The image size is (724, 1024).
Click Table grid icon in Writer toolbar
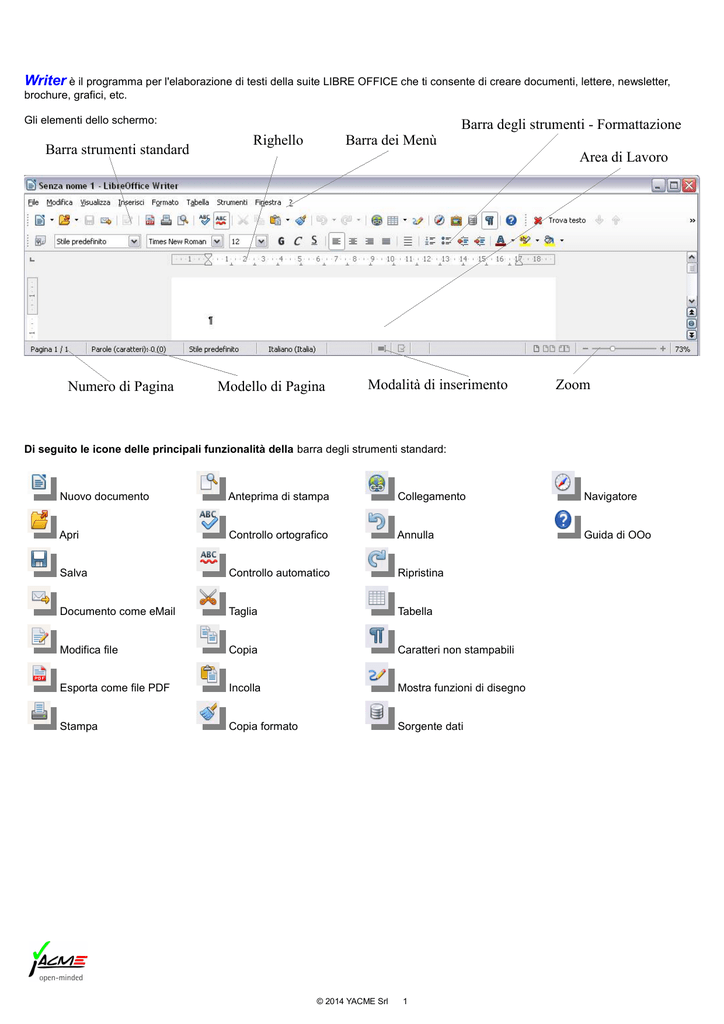click(392, 221)
